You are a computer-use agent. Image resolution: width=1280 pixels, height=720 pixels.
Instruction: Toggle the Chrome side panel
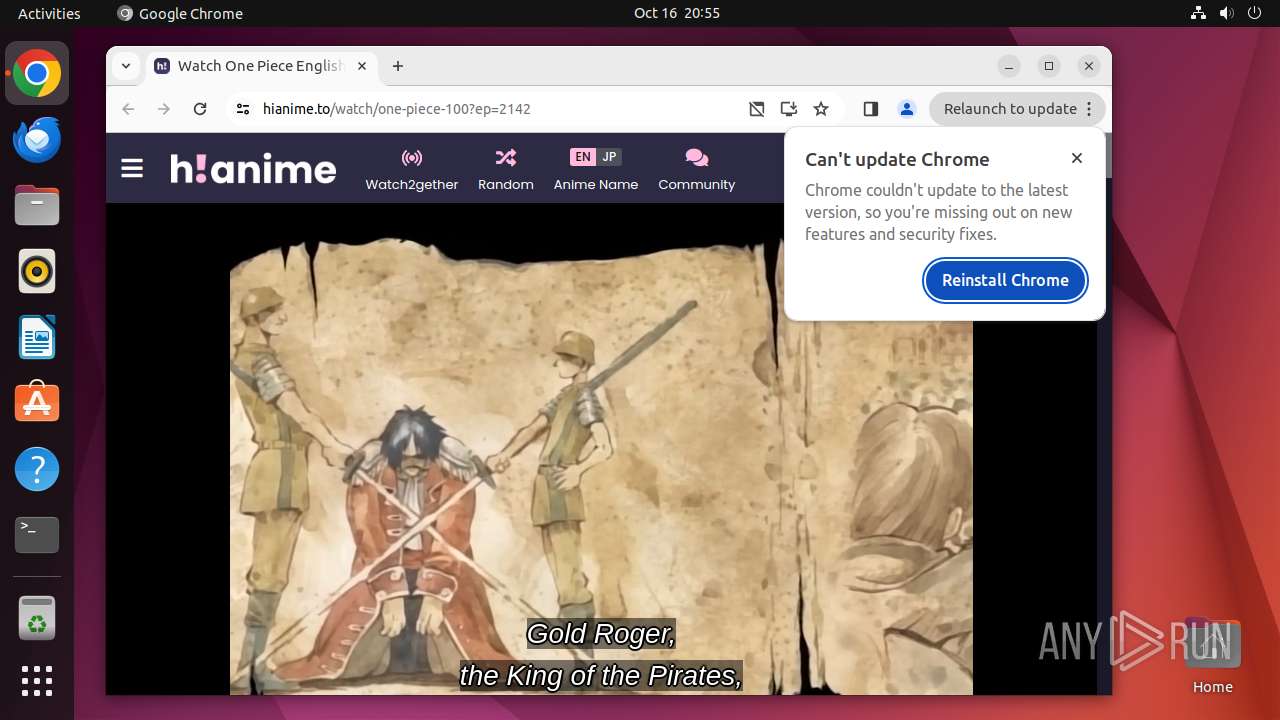click(871, 109)
